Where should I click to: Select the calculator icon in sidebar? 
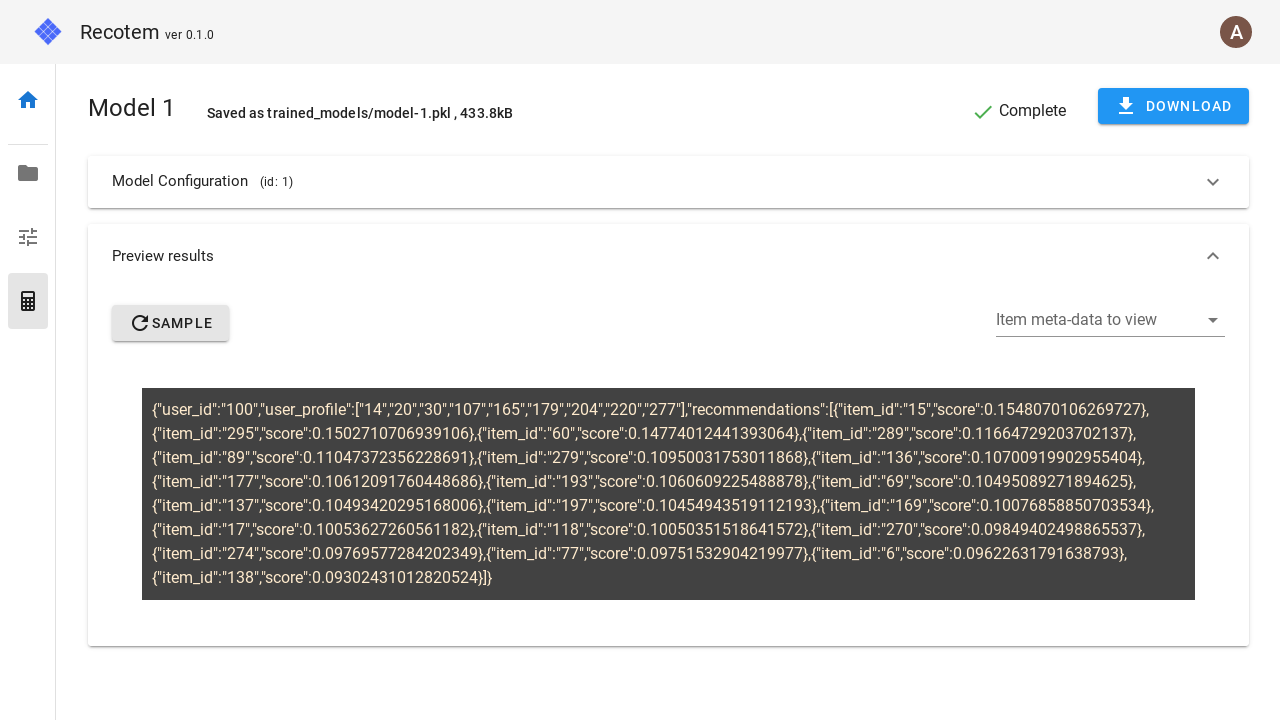click(28, 301)
